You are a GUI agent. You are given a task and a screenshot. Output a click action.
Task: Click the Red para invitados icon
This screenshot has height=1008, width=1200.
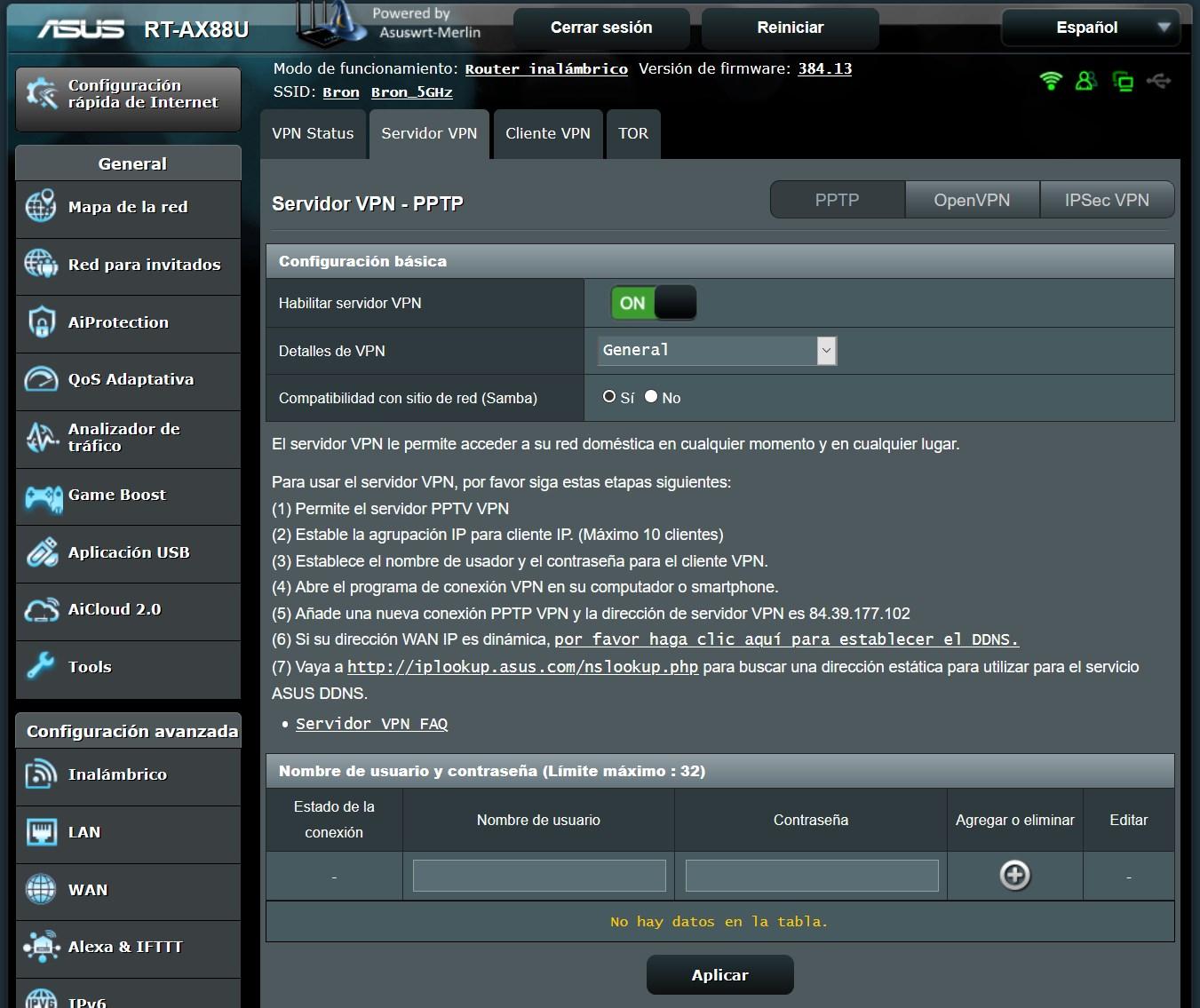pyautogui.click(x=41, y=264)
